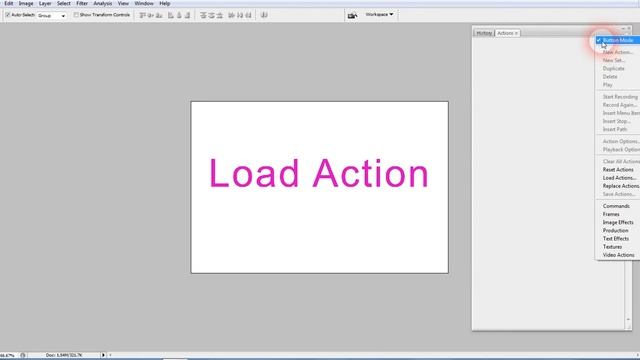Click Record Again... in the panel menu
The height and width of the screenshot is (360, 640).
coord(620,105)
